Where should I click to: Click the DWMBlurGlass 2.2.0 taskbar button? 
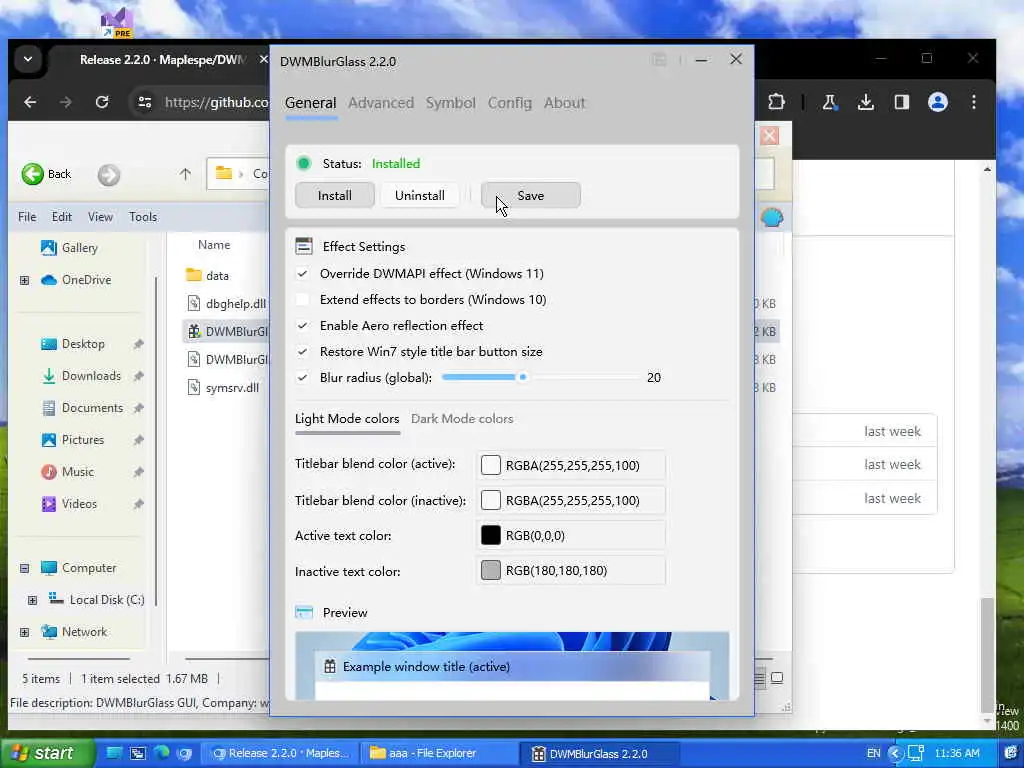coord(601,753)
